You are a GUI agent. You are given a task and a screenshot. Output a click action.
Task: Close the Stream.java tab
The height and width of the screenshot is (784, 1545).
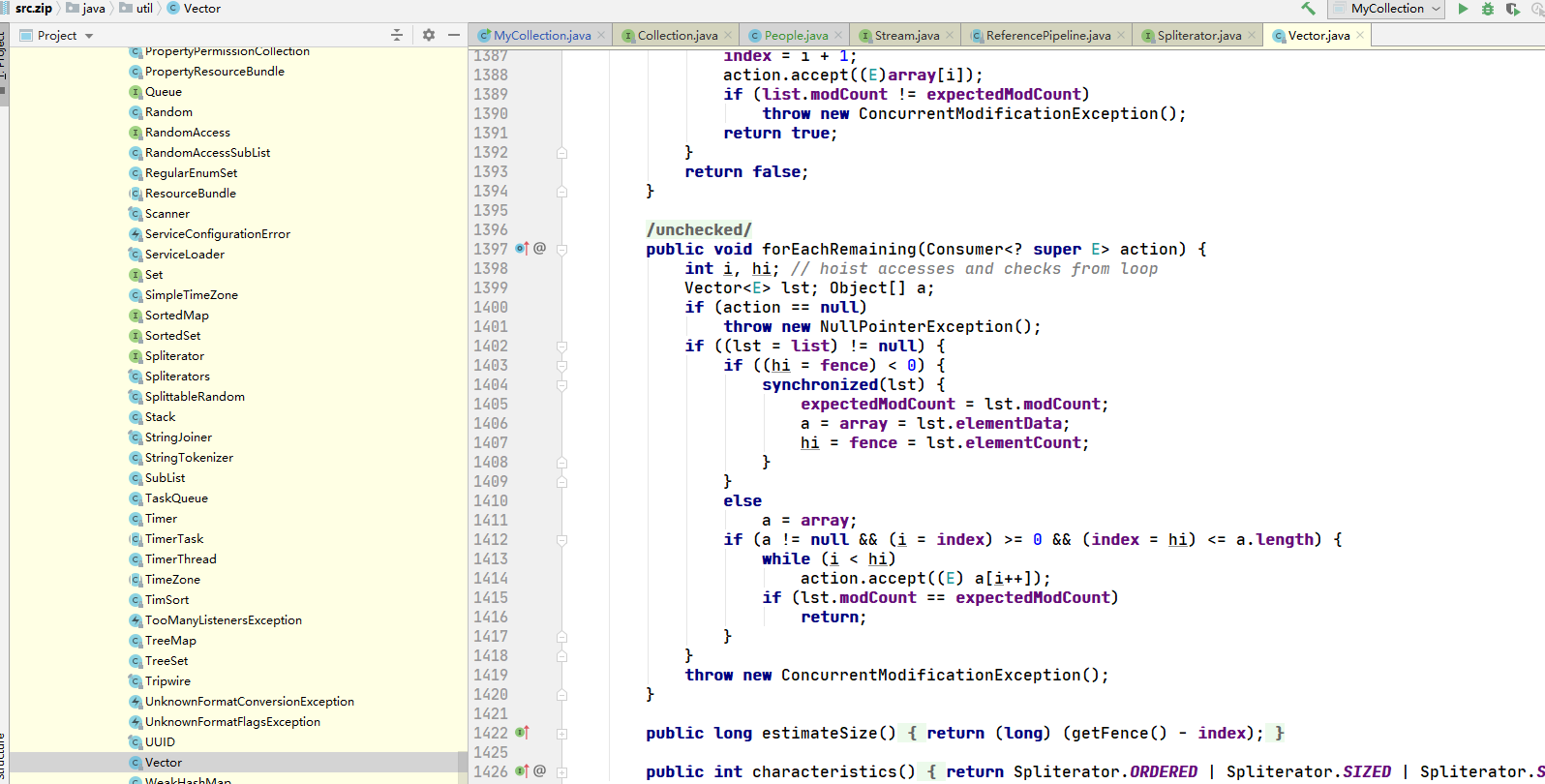pyautogui.click(x=950, y=36)
